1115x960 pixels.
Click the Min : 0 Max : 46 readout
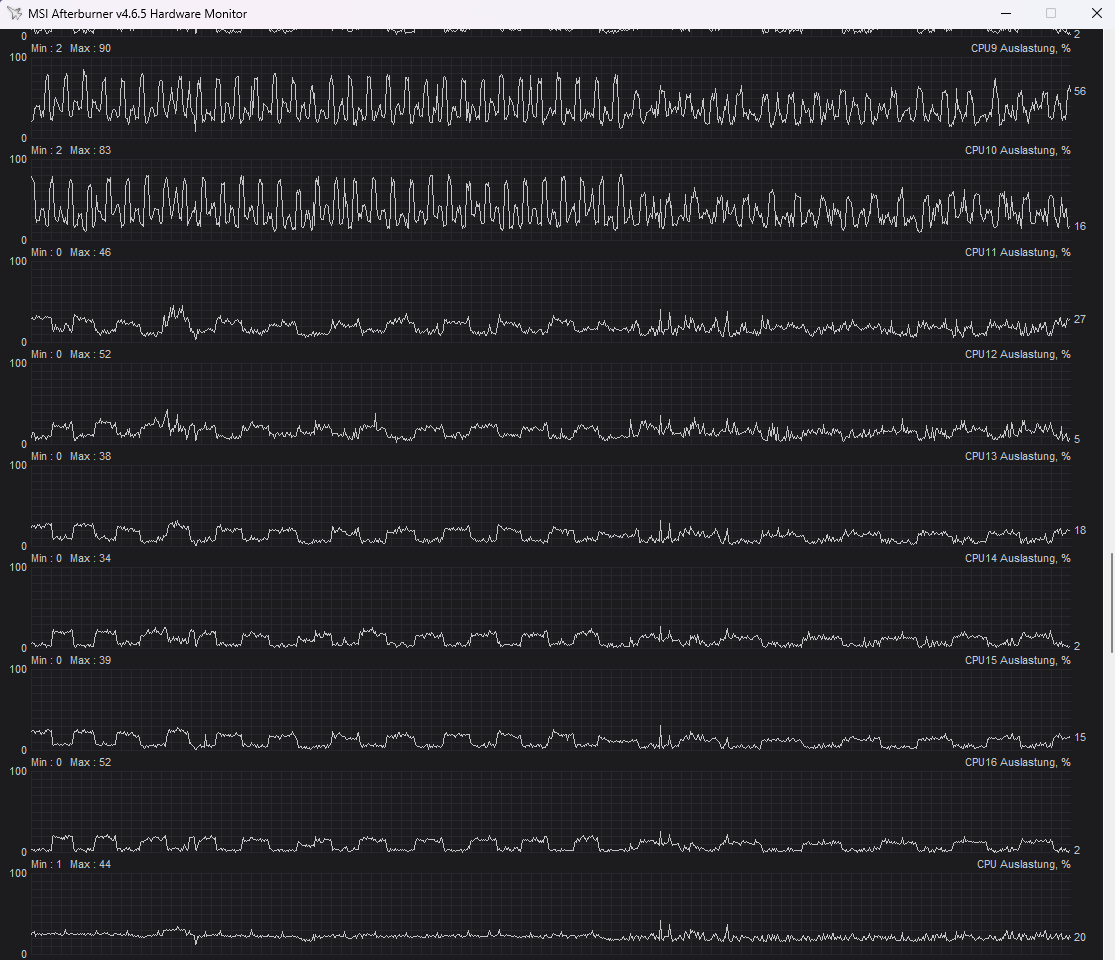[x=71, y=252]
